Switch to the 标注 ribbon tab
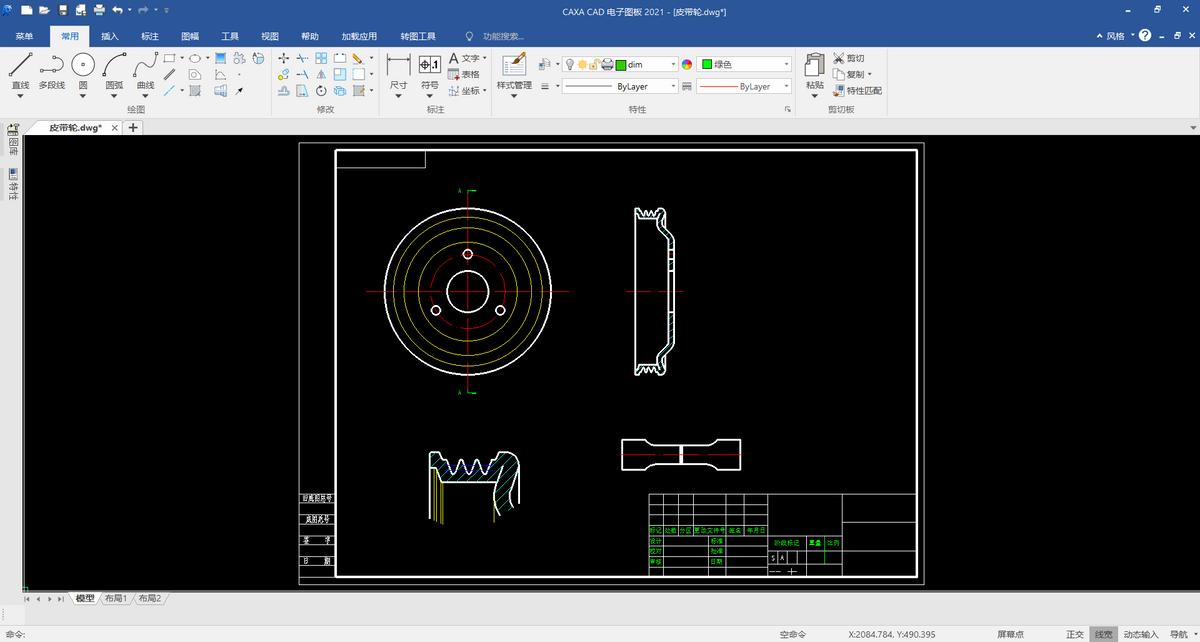1200x642 pixels. (x=150, y=36)
